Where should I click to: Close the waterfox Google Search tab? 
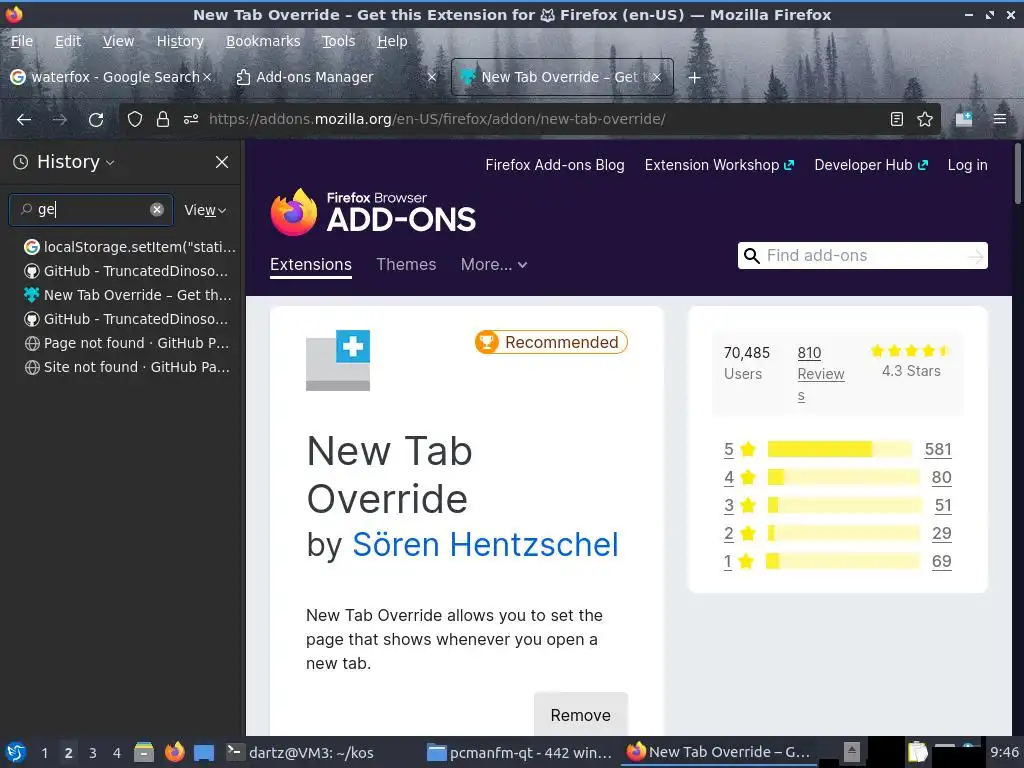[x=207, y=77]
